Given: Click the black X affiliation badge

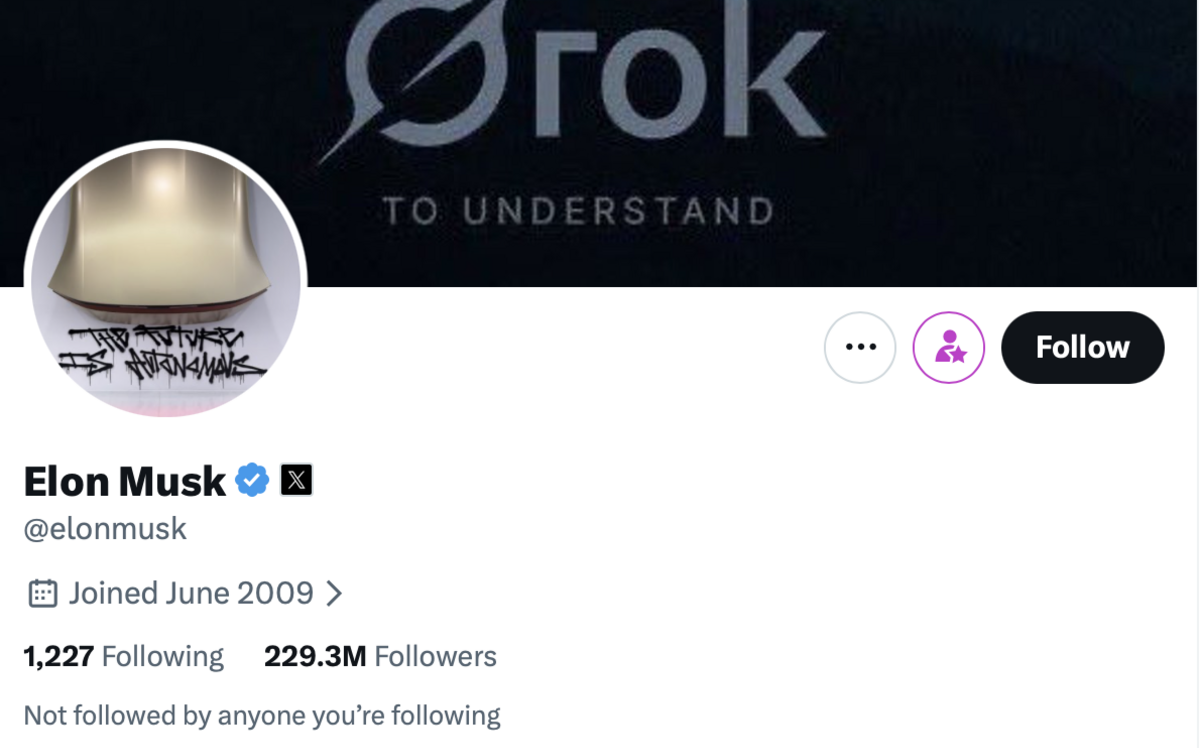Looking at the screenshot, I should 296,481.
